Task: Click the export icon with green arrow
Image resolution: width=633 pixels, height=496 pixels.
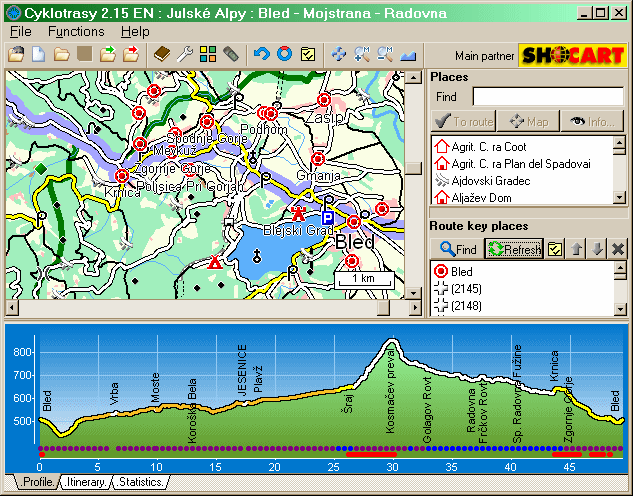Action: [108, 54]
